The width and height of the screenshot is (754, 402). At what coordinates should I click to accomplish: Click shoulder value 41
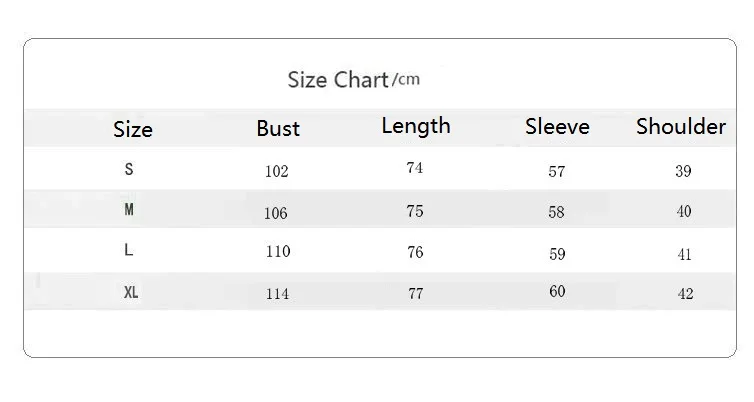click(x=684, y=255)
